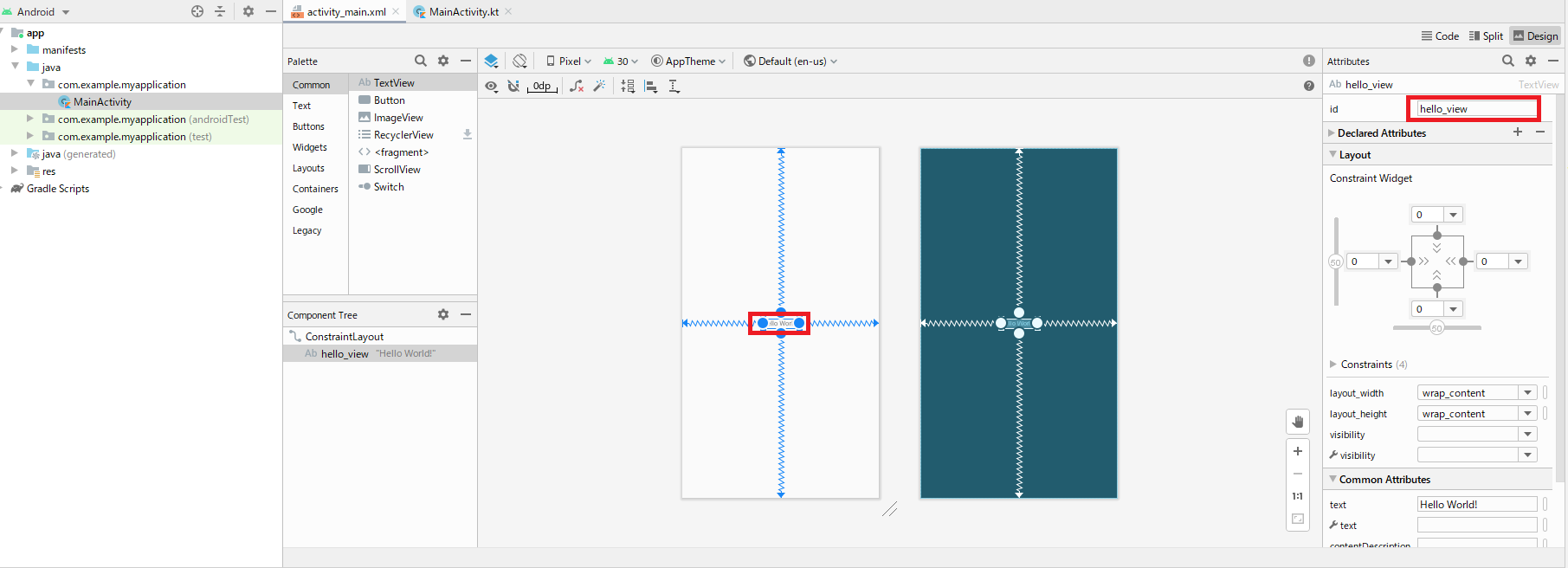Click the Infer Constraints magic wand
The height and width of the screenshot is (568, 1568).
(x=599, y=86)
